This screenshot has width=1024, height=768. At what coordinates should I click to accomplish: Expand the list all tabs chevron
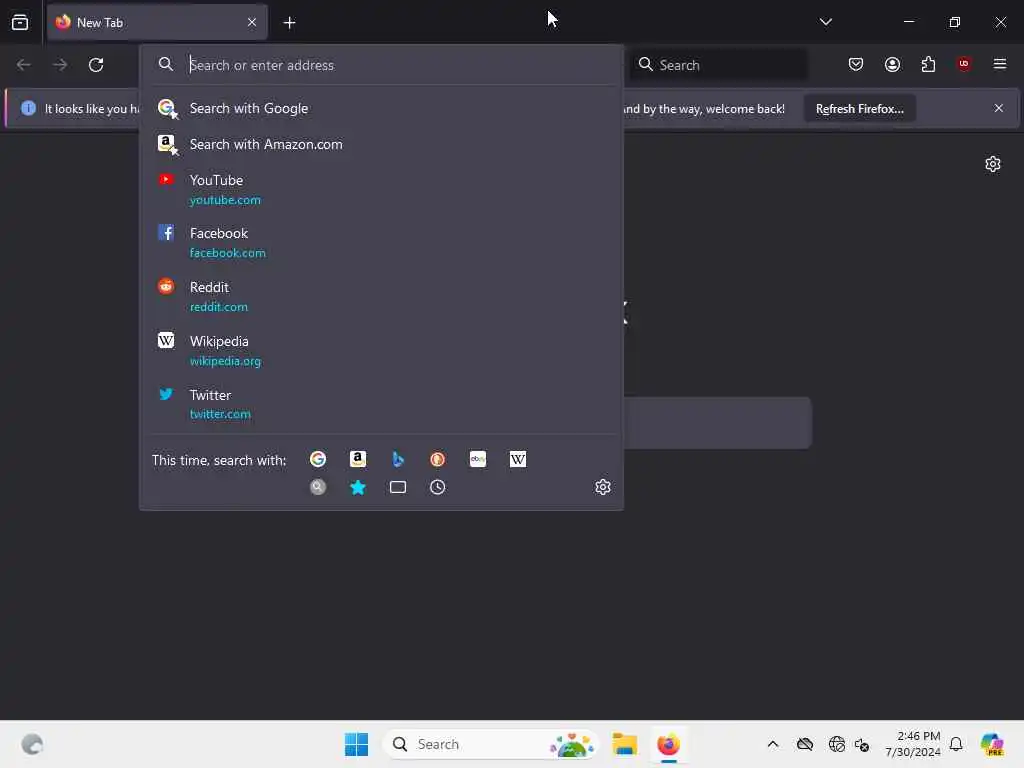[825, 22]
